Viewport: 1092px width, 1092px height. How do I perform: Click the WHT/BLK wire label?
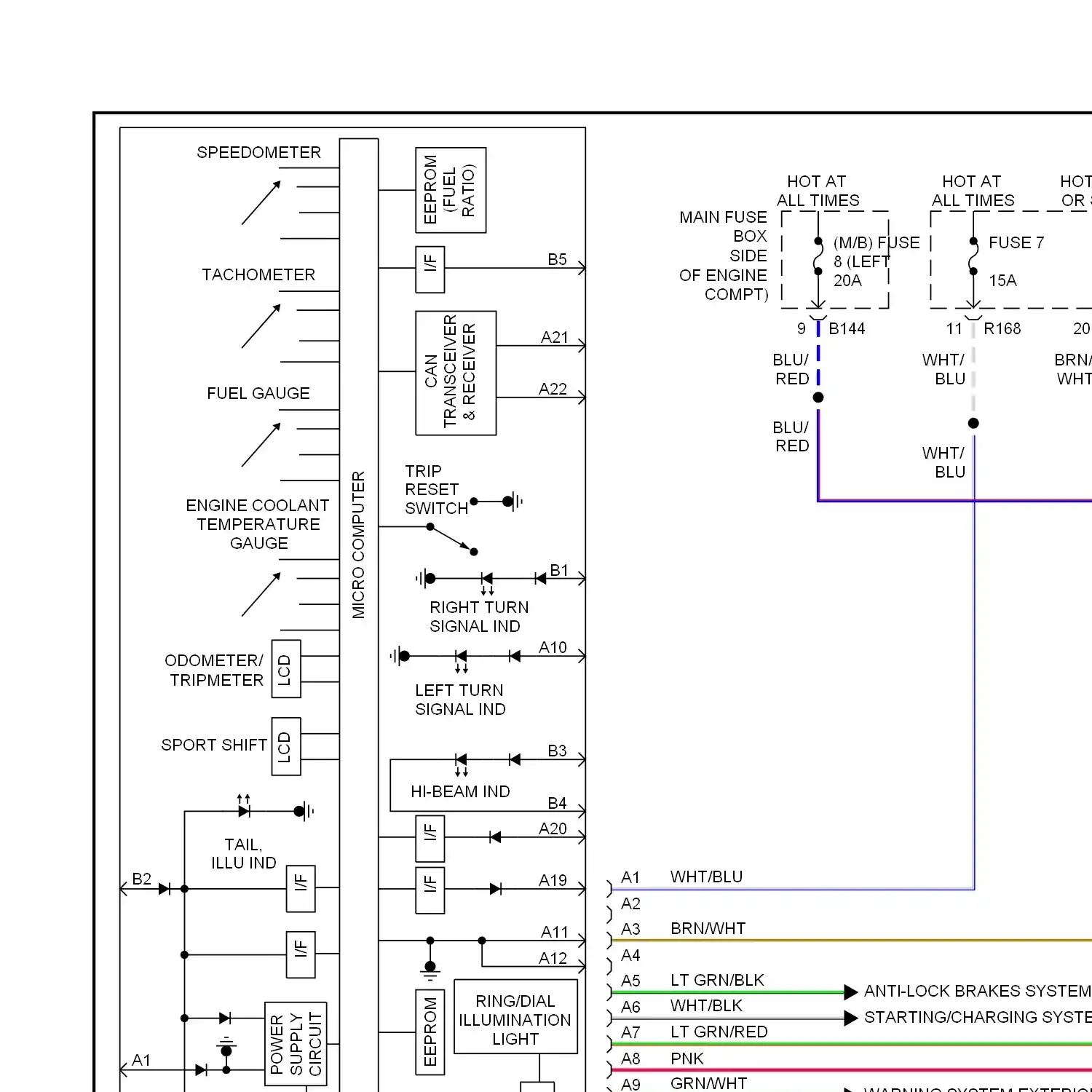point(706,1005)
